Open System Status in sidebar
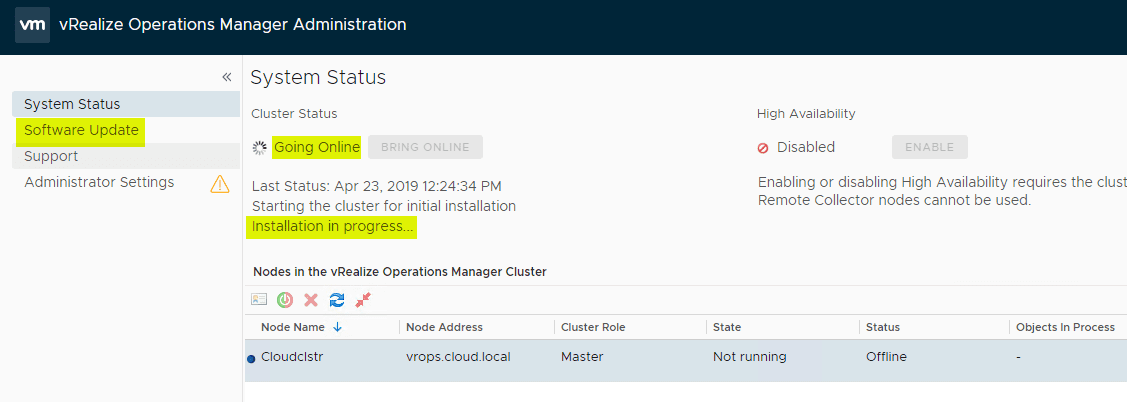The width and height of the screenshot is (1127, 402). pyautogui.click(x=72, y=104)
